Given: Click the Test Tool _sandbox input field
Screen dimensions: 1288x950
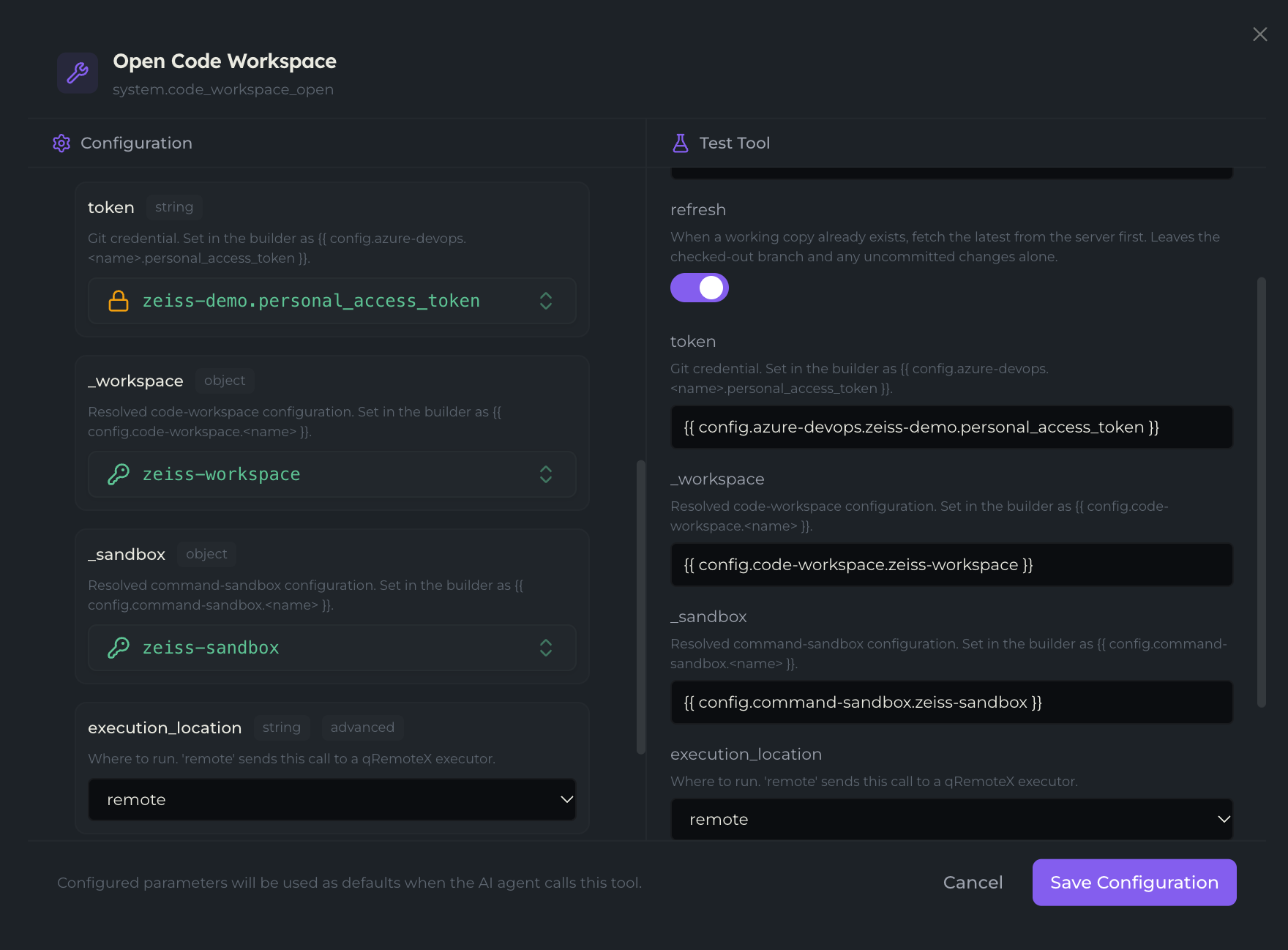Looking at the screenshot, I should point(951,702).
